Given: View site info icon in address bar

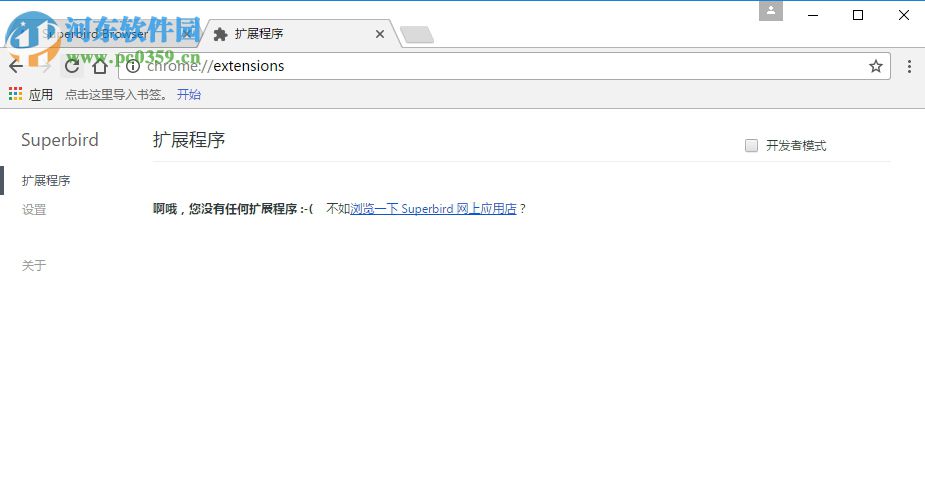Looking at the screenshot, I should click(x=133, y=66).
